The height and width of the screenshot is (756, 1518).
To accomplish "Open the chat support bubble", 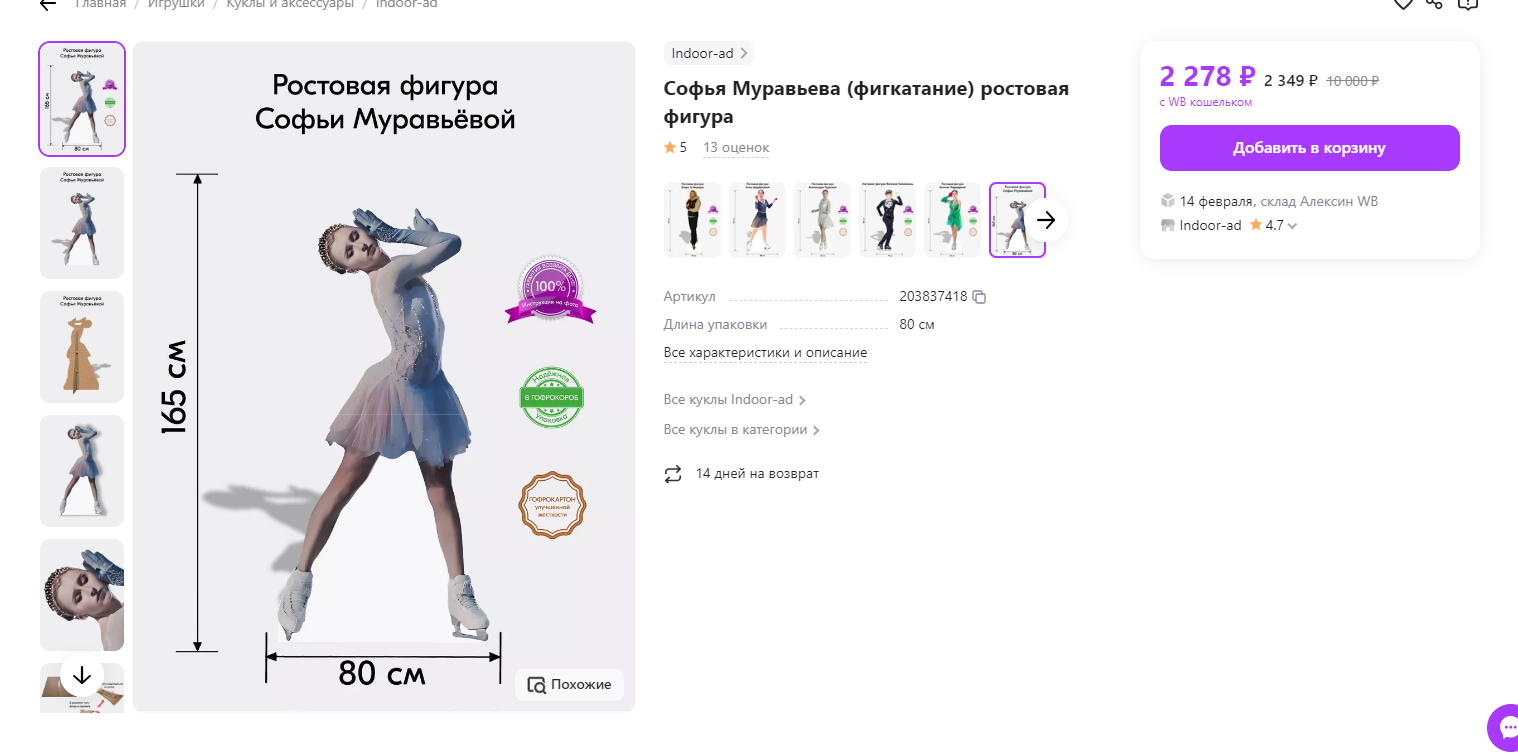I will pos(1503,728).
